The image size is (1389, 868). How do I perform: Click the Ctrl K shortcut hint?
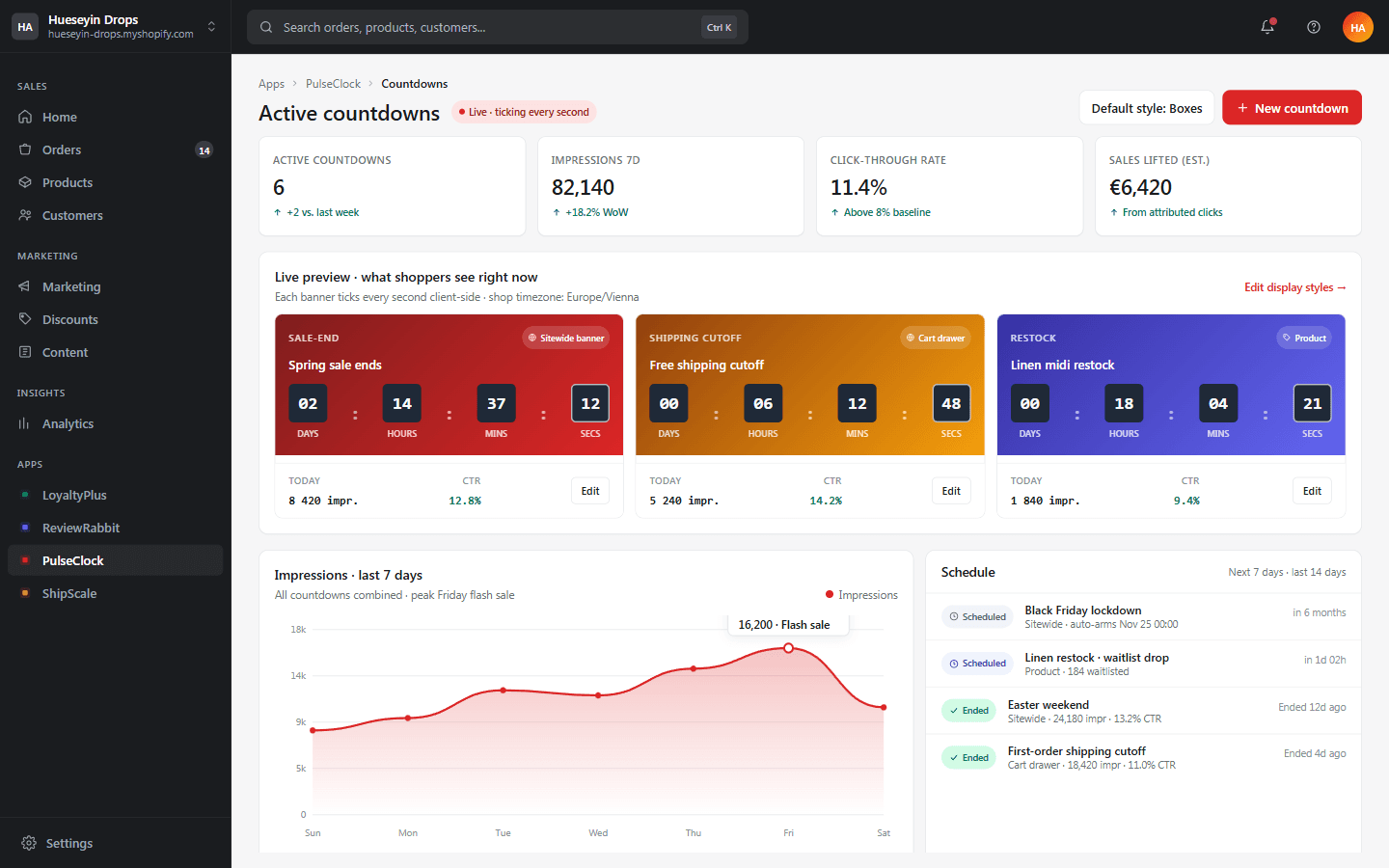pyautogui.click(x=719, y=27)
